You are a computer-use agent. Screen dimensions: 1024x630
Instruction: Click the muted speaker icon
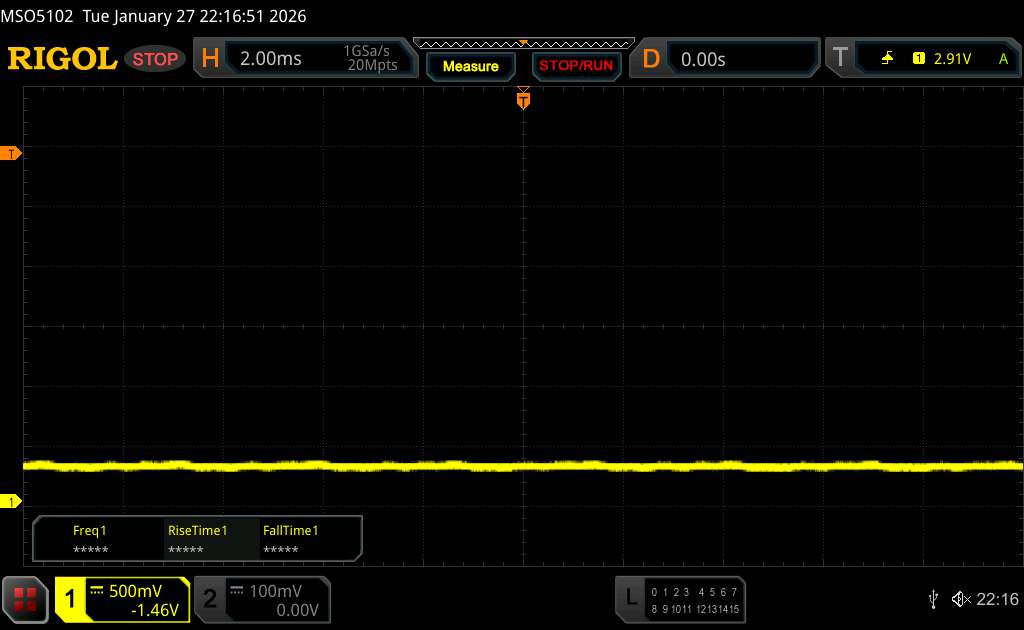tap(960, 599)
